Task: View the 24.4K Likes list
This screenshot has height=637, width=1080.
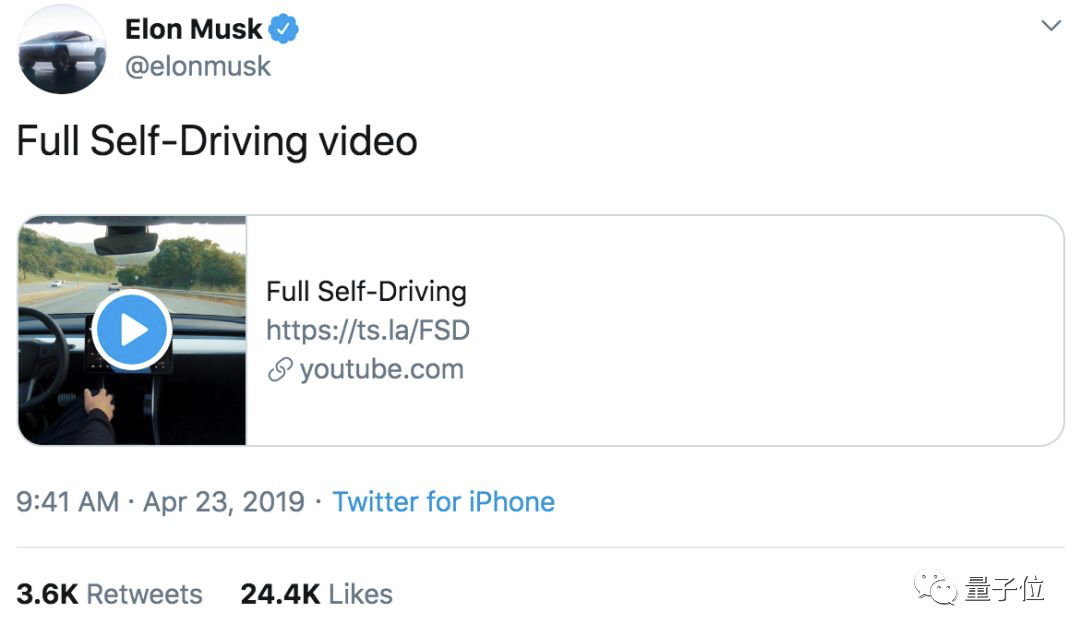Action: point(316,594)
